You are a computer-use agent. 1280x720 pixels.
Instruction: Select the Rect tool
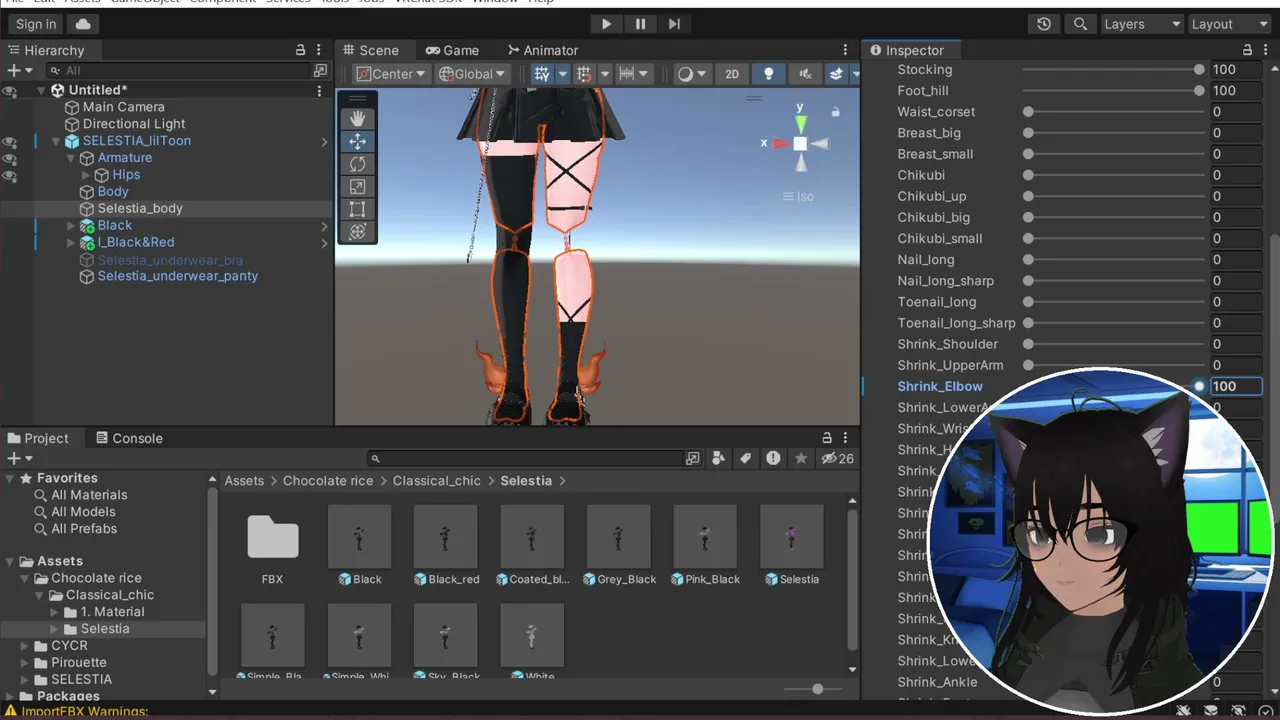357,209
